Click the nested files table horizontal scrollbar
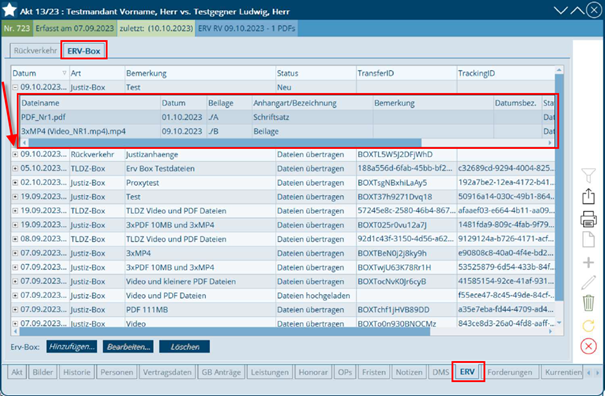 225,143
